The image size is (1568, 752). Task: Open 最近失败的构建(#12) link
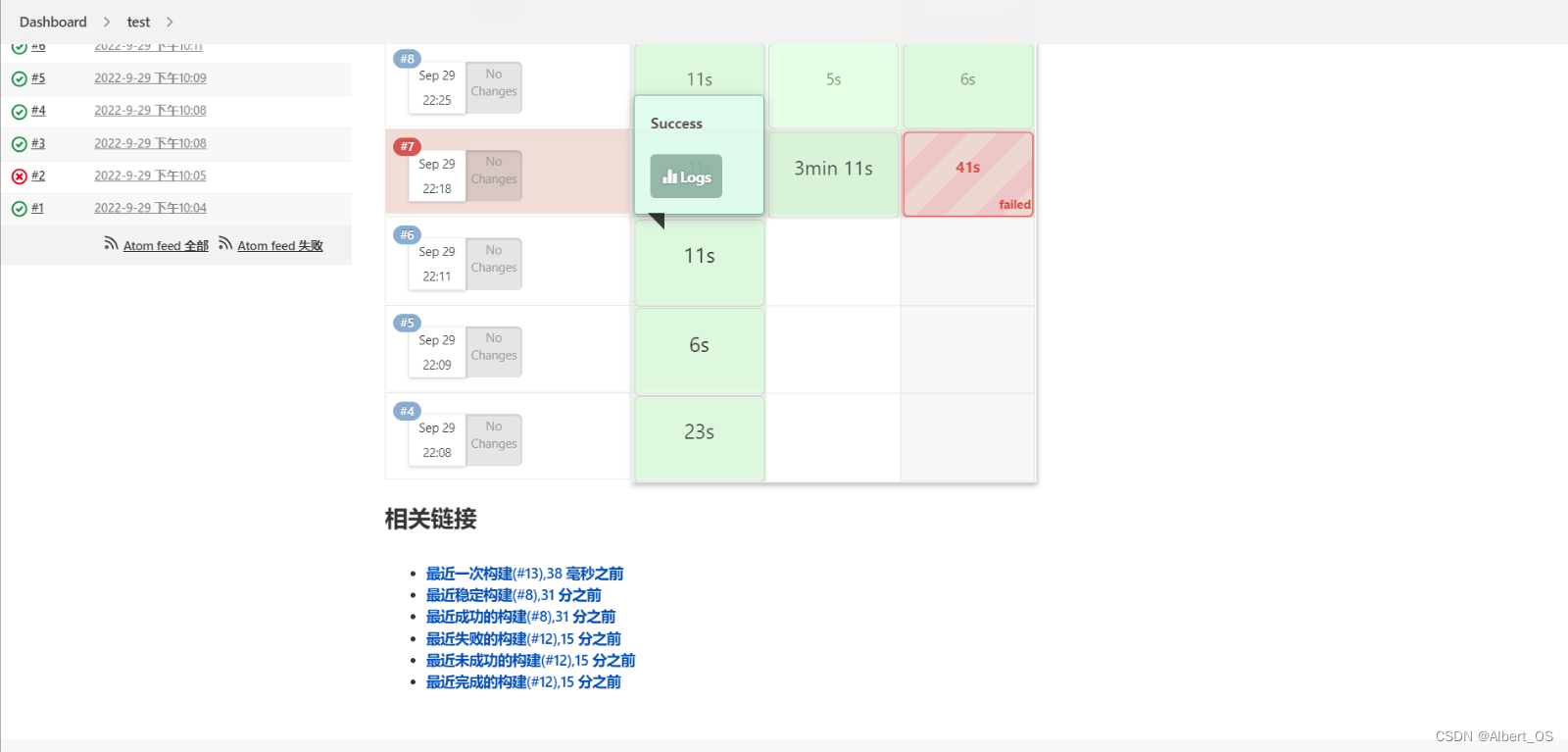[x=523, y=639]
